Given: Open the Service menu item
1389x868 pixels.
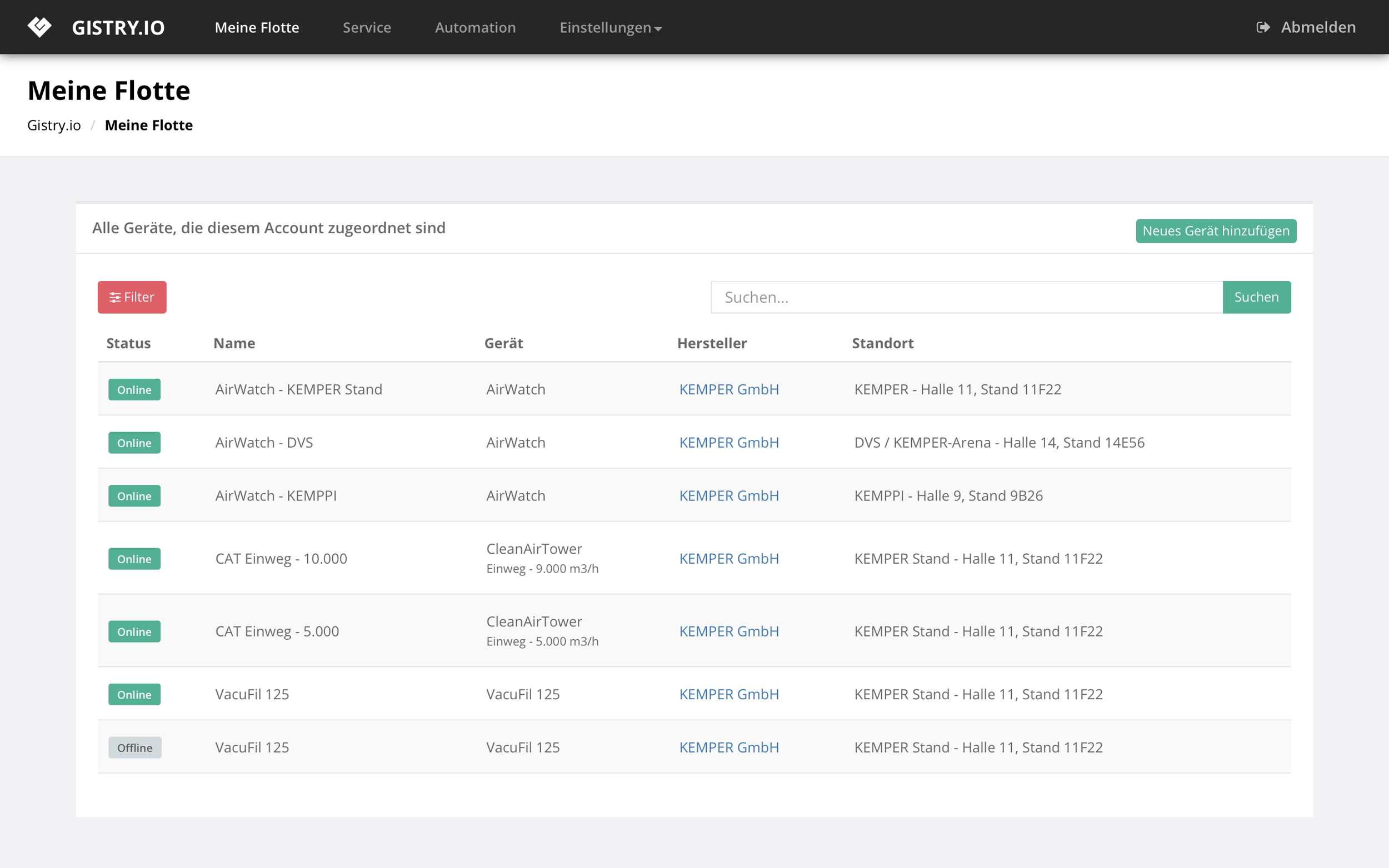Looking at the screenshot, I should click(x=366, y=28).
